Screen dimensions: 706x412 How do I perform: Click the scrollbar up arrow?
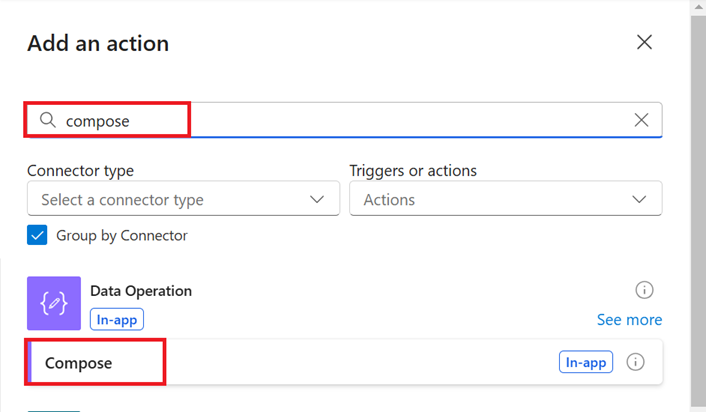pyautogui.click(x=697, y=7)
